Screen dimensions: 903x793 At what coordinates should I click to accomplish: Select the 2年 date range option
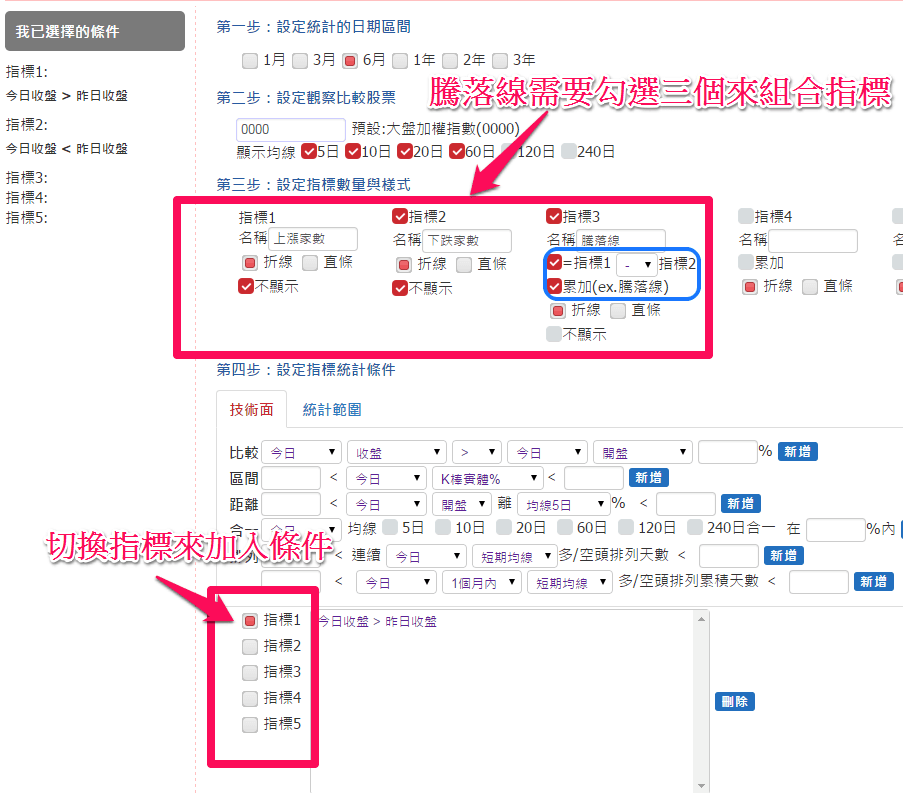tap(450, 60)
